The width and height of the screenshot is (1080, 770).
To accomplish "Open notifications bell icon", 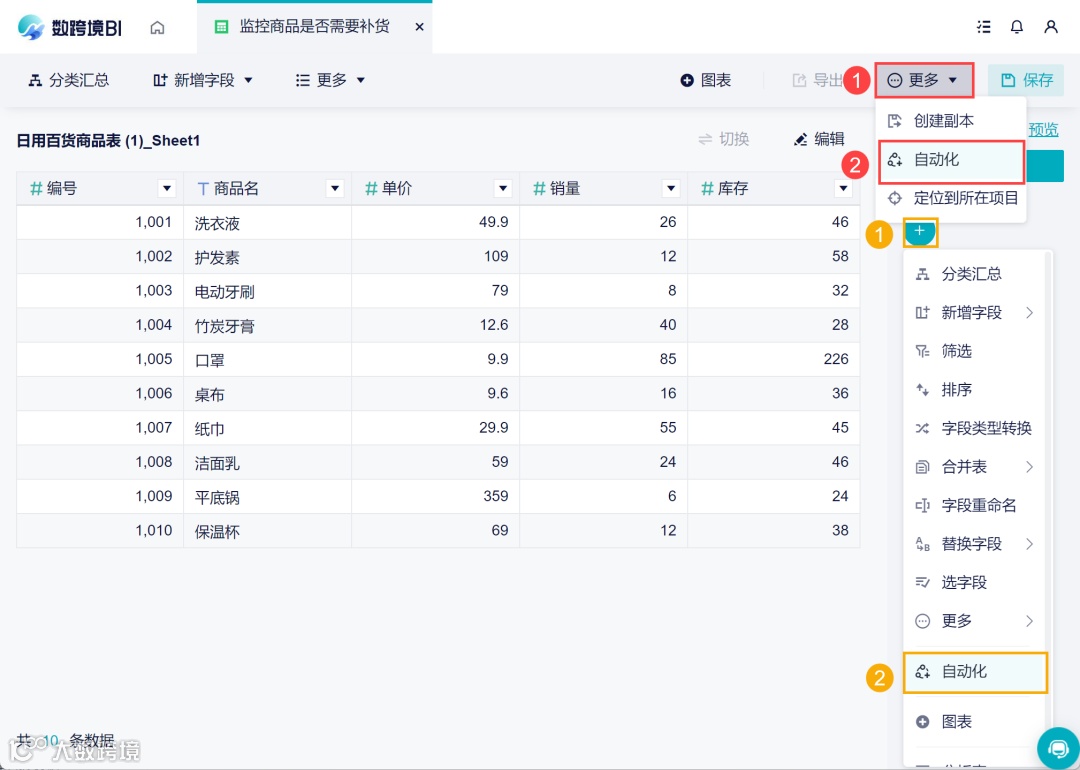I will point(1017,27).
